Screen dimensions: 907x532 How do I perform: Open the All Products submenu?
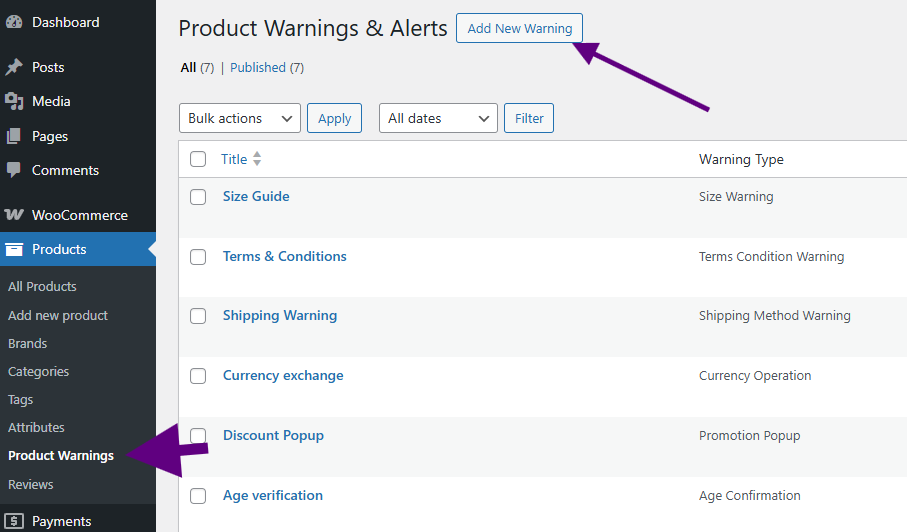(x=42, y=286)
